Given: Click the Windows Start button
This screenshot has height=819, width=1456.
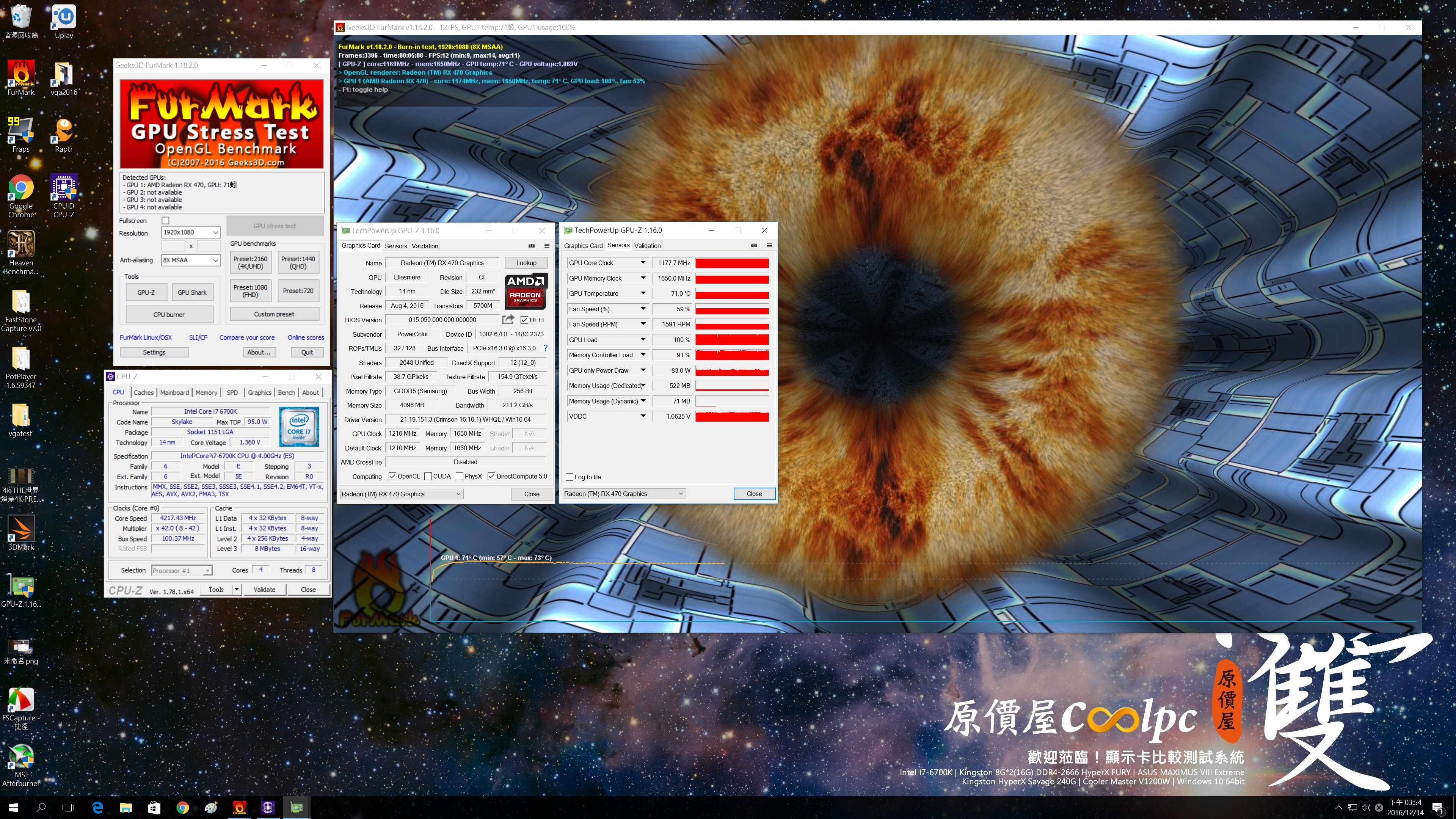Looking at the screenshot, I should click(14, 807).
